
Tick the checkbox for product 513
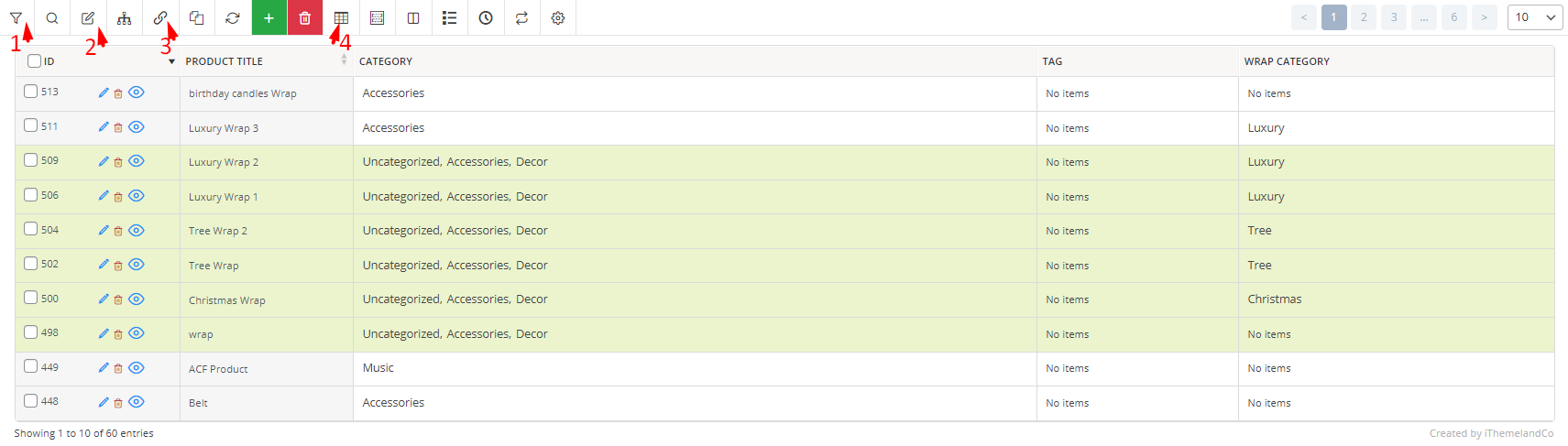(x=30, y=92)
